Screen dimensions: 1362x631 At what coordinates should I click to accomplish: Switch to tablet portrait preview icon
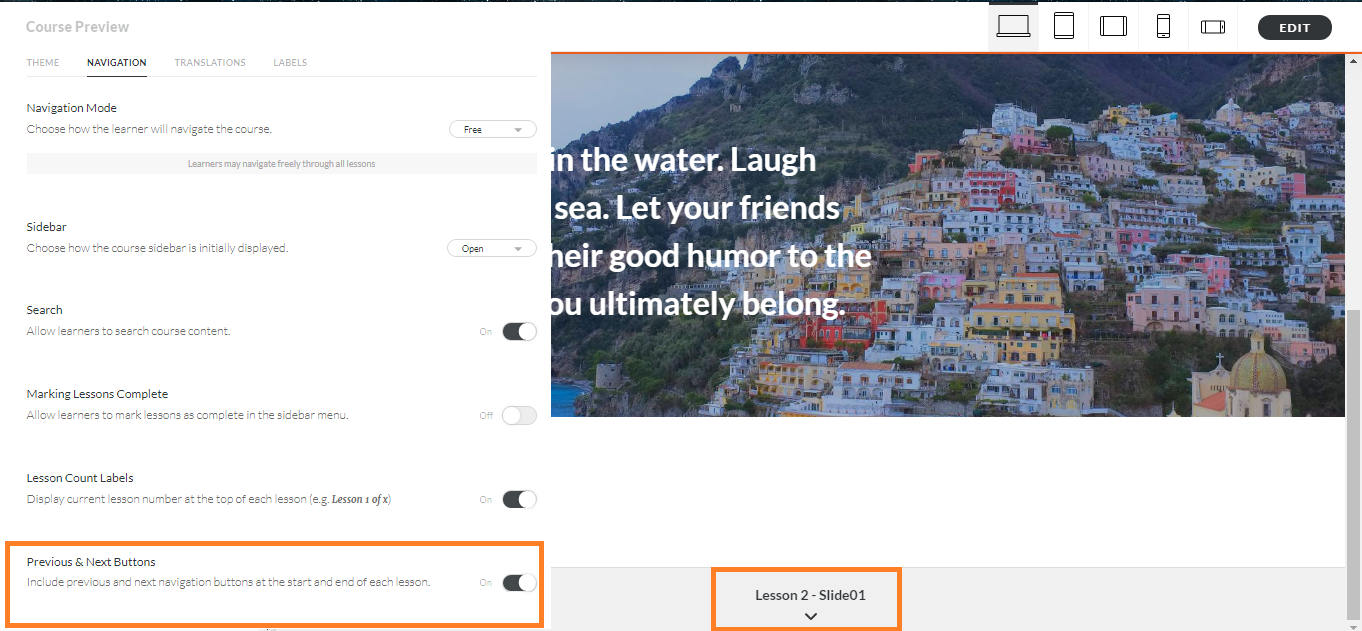pyautogui.click(x=1064, y=26)
